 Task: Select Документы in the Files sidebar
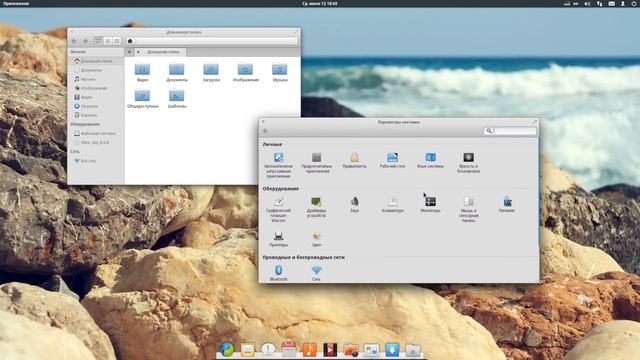click(x=96, y=70)
